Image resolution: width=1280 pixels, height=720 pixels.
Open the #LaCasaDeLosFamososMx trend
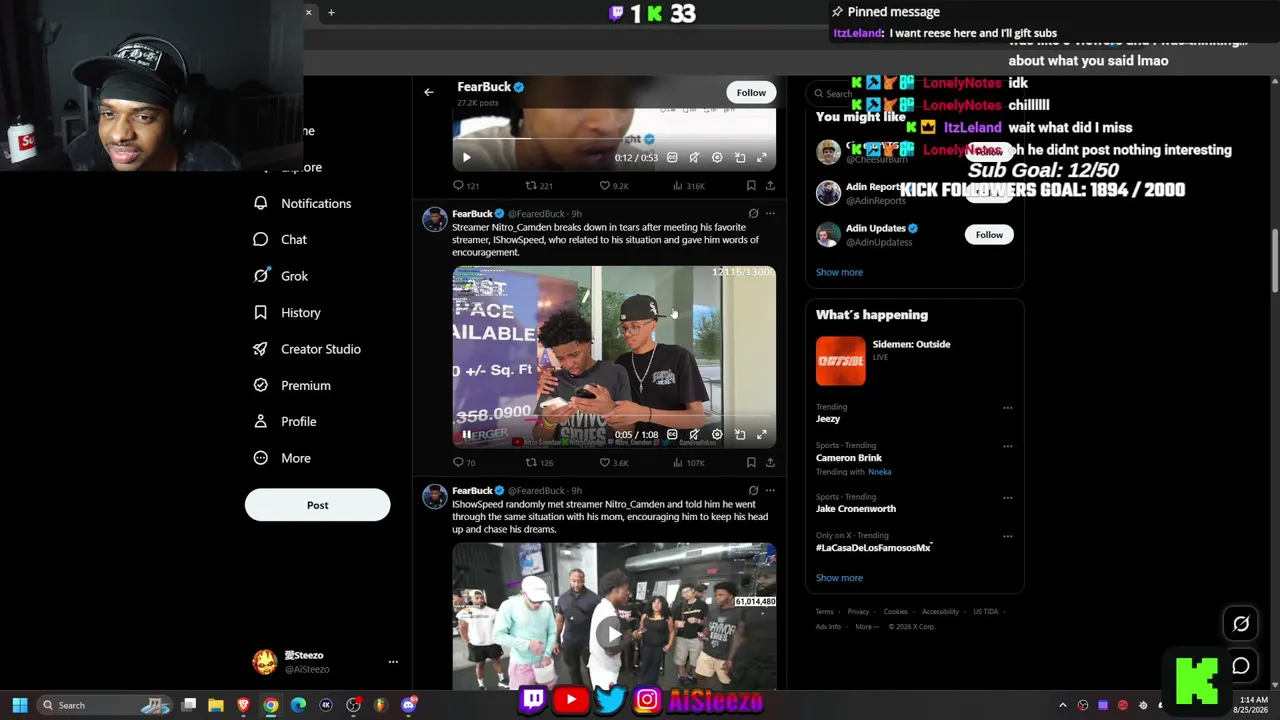point(874,548)
